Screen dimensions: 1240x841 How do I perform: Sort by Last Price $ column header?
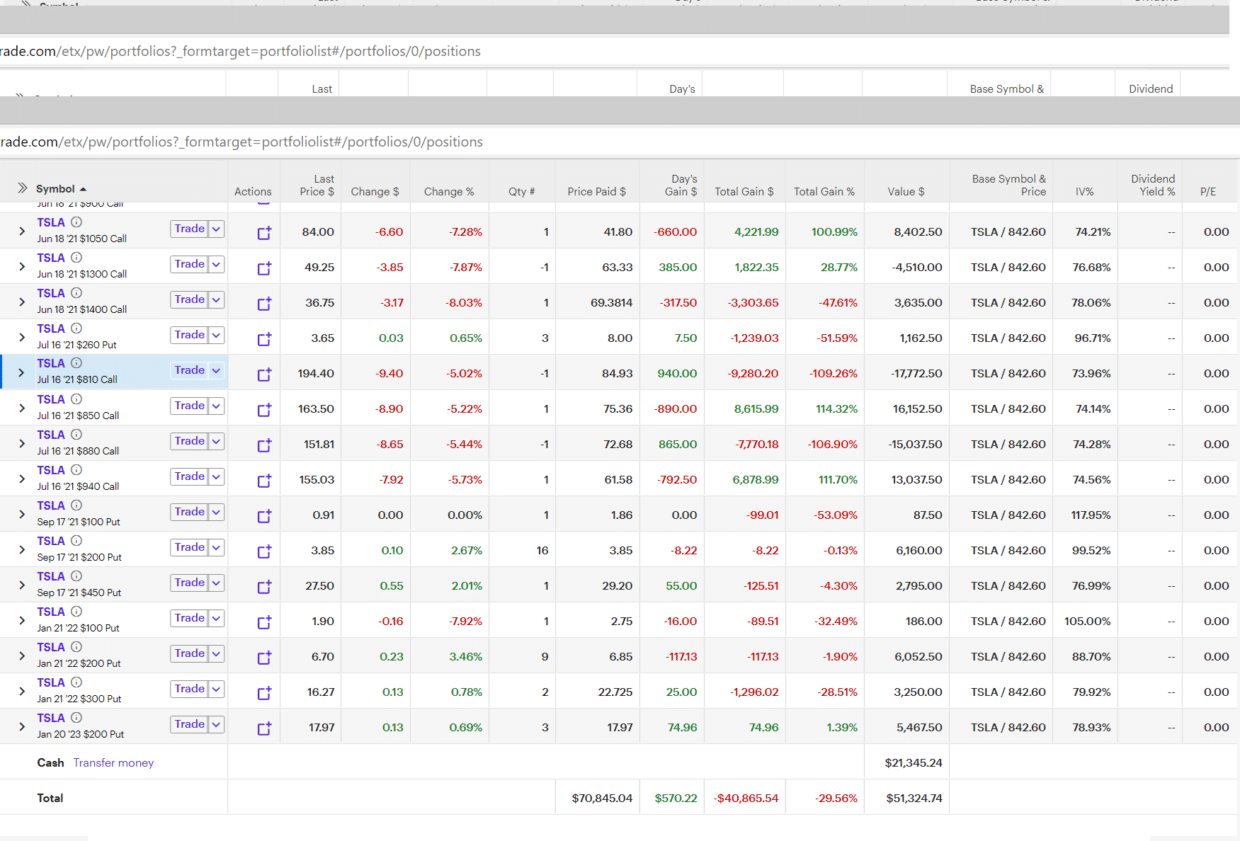click(318, 185)
